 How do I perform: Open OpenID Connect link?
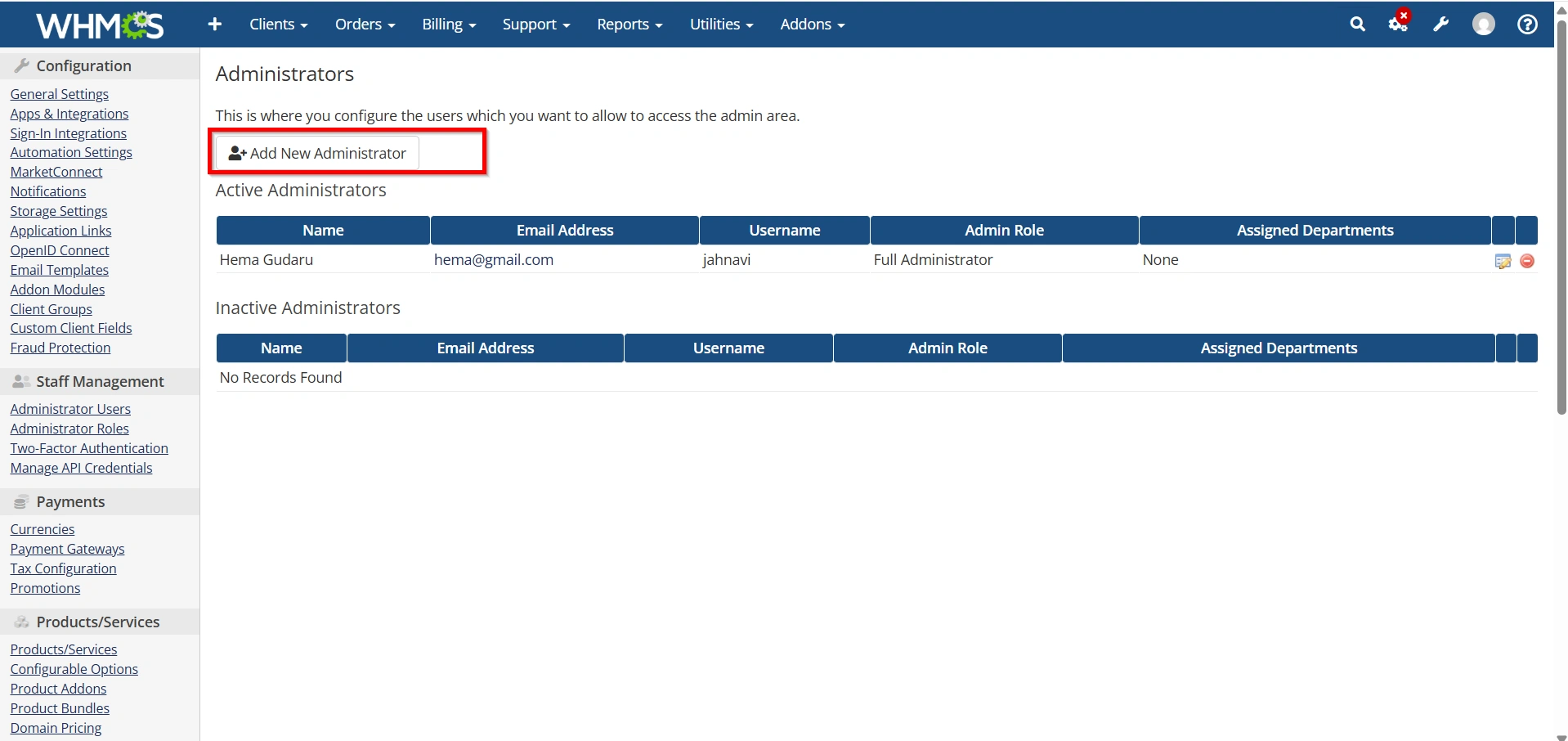[60, 250]
